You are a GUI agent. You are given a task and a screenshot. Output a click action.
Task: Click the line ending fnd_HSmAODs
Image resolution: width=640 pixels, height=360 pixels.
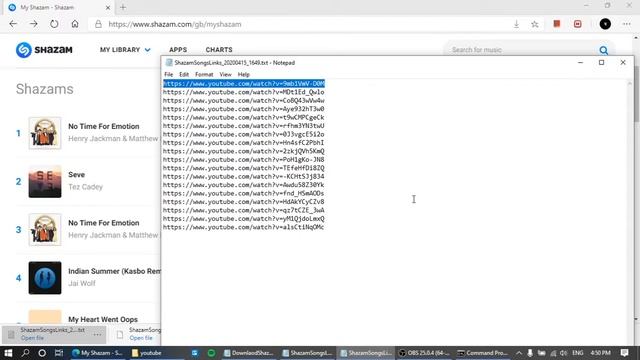pyautogui.click(x=244, y=193)
